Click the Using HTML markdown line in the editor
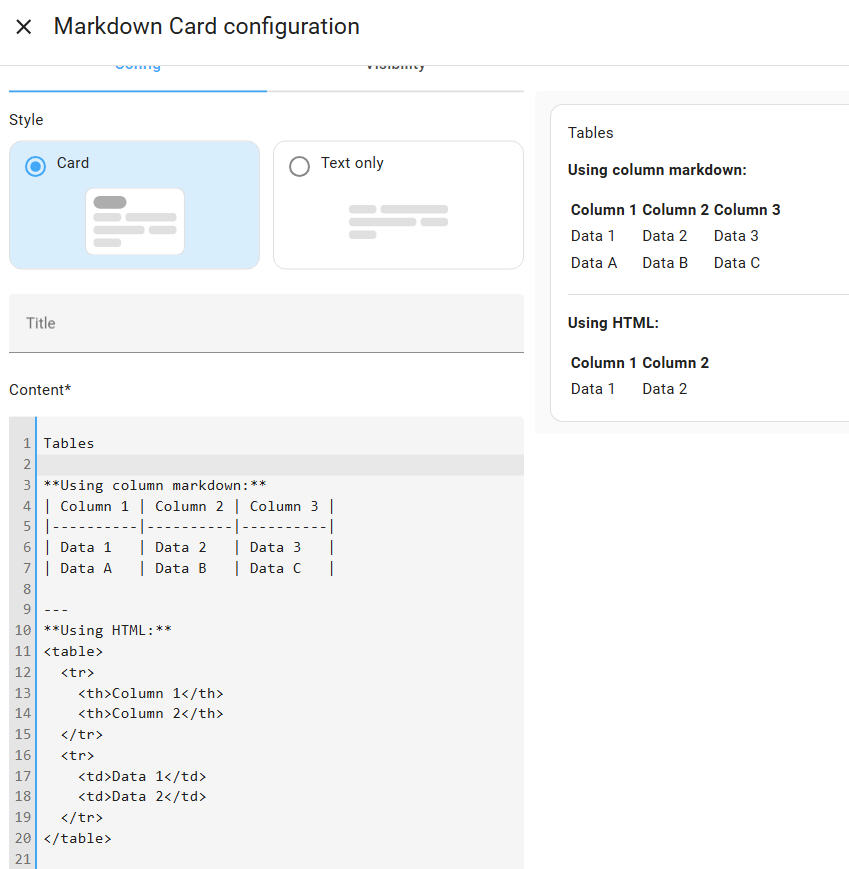The width and height of the screenshot is (849, 869). click(x=105, y=630)
